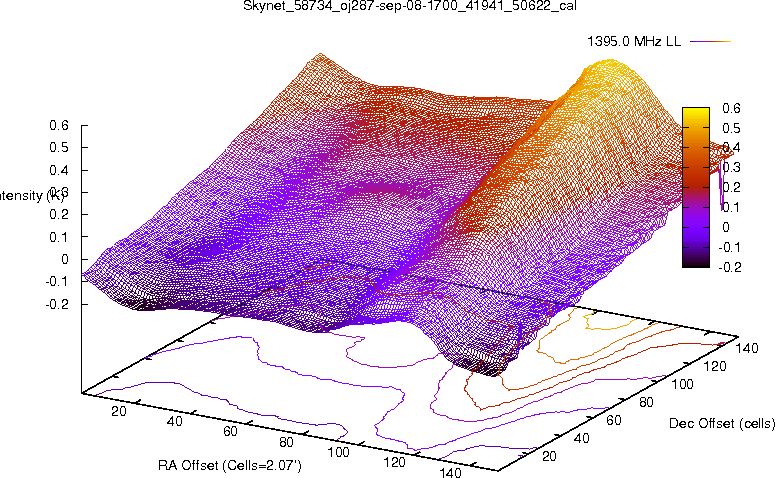Click the '0.5' tick on the Intensity axis

point(59,148)
